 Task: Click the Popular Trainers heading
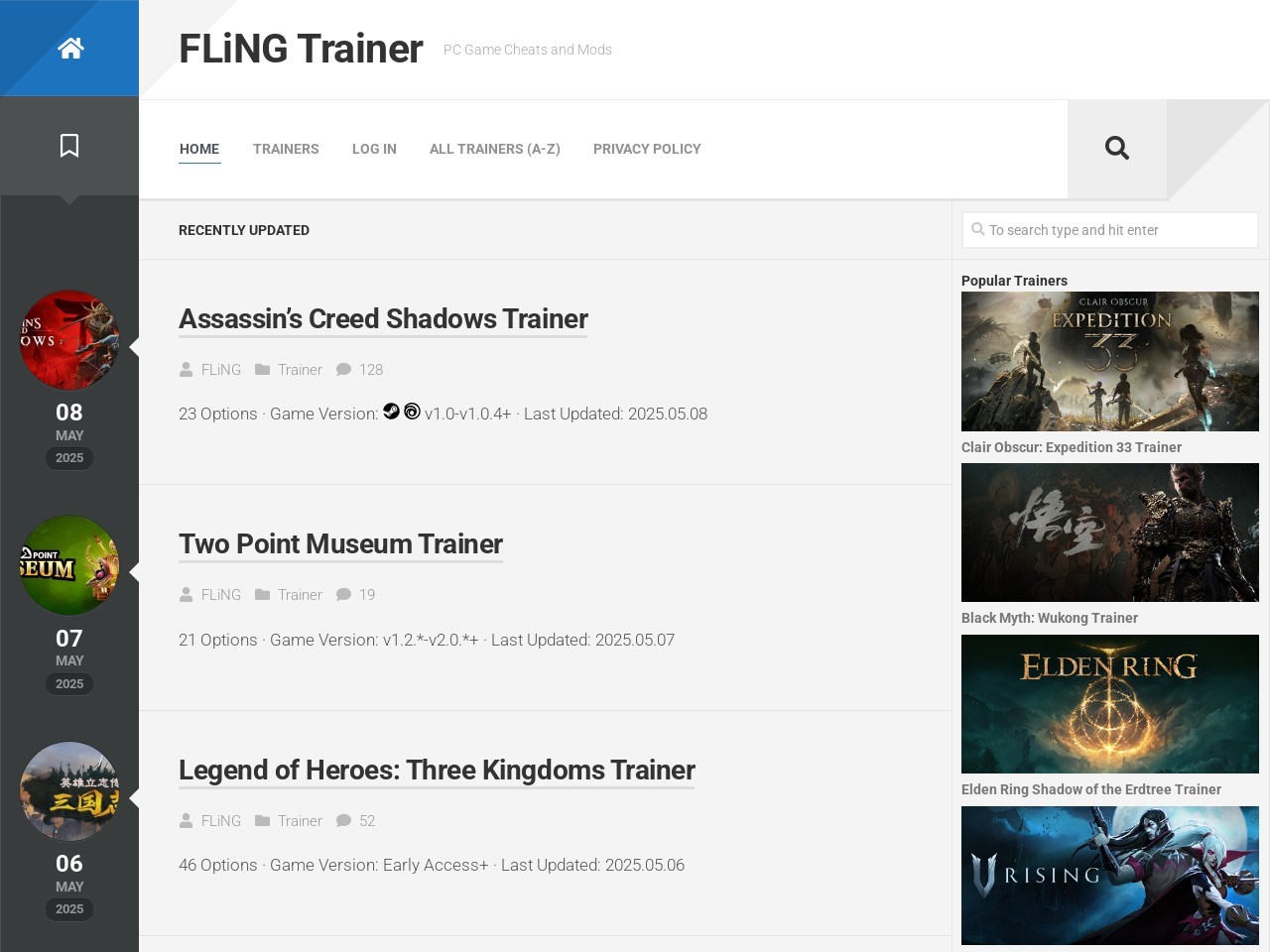pyautogui.click(x=1014, y=281)
